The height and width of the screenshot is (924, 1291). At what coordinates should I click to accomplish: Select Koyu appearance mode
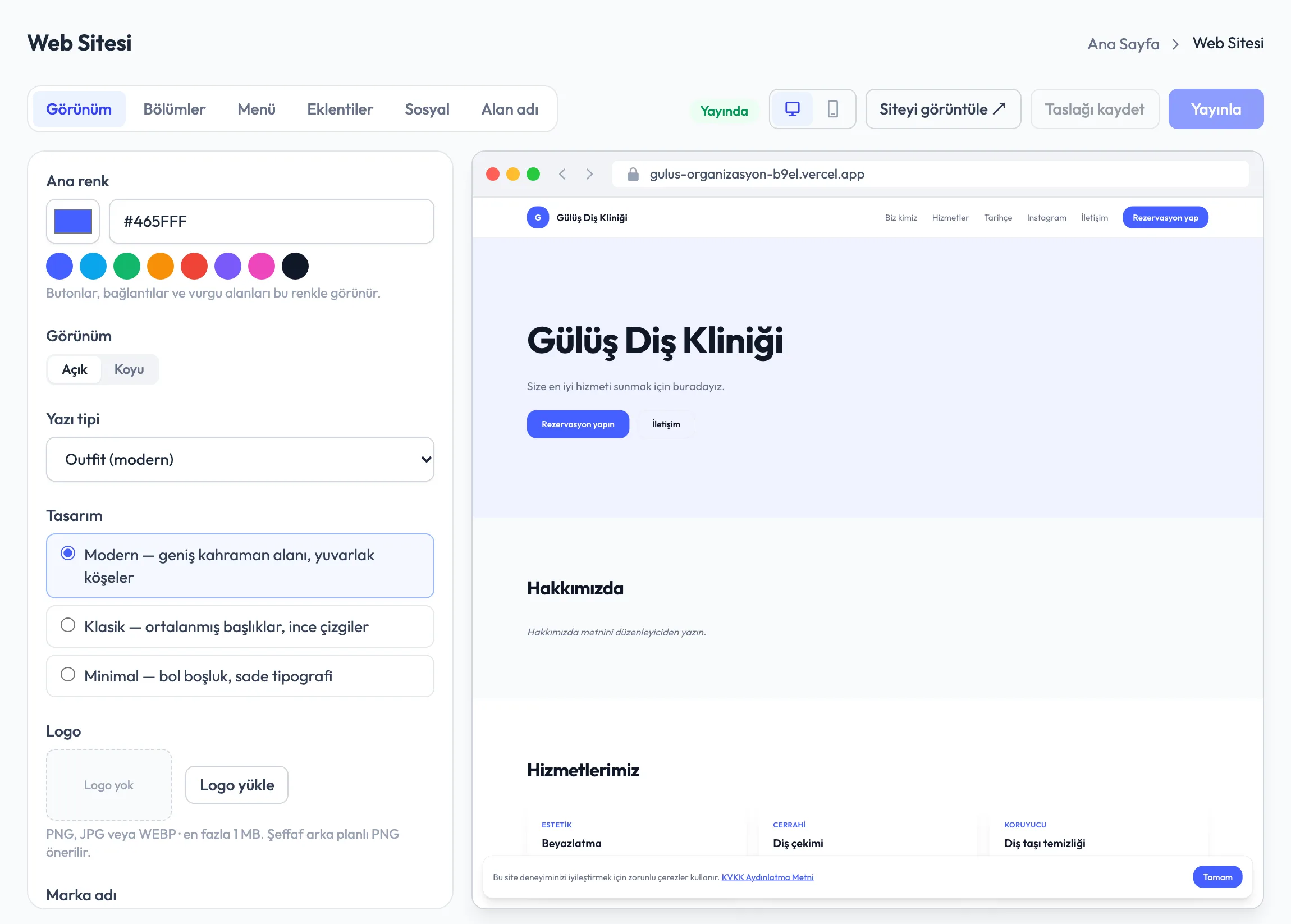pos(129,369)
